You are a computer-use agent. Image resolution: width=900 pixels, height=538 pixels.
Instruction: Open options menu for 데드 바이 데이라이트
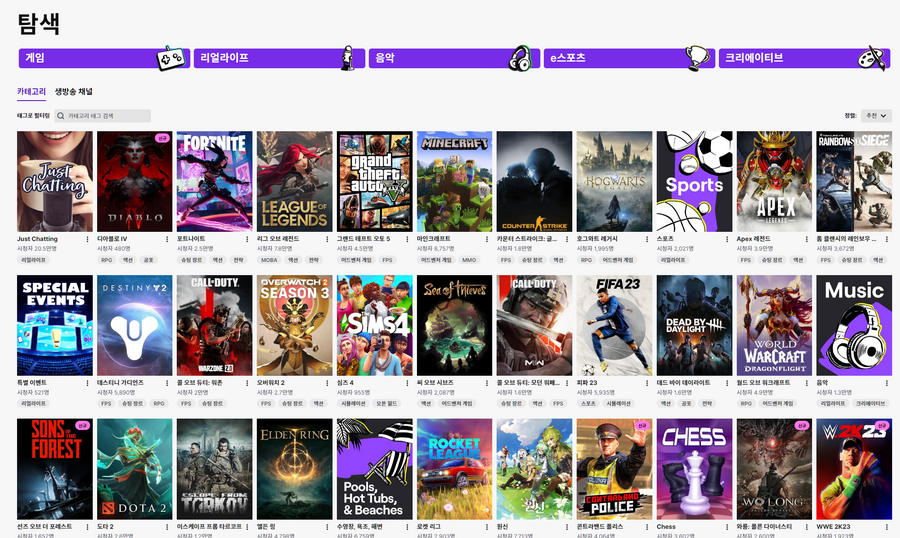pyautogui.click(x=727, y=383)
